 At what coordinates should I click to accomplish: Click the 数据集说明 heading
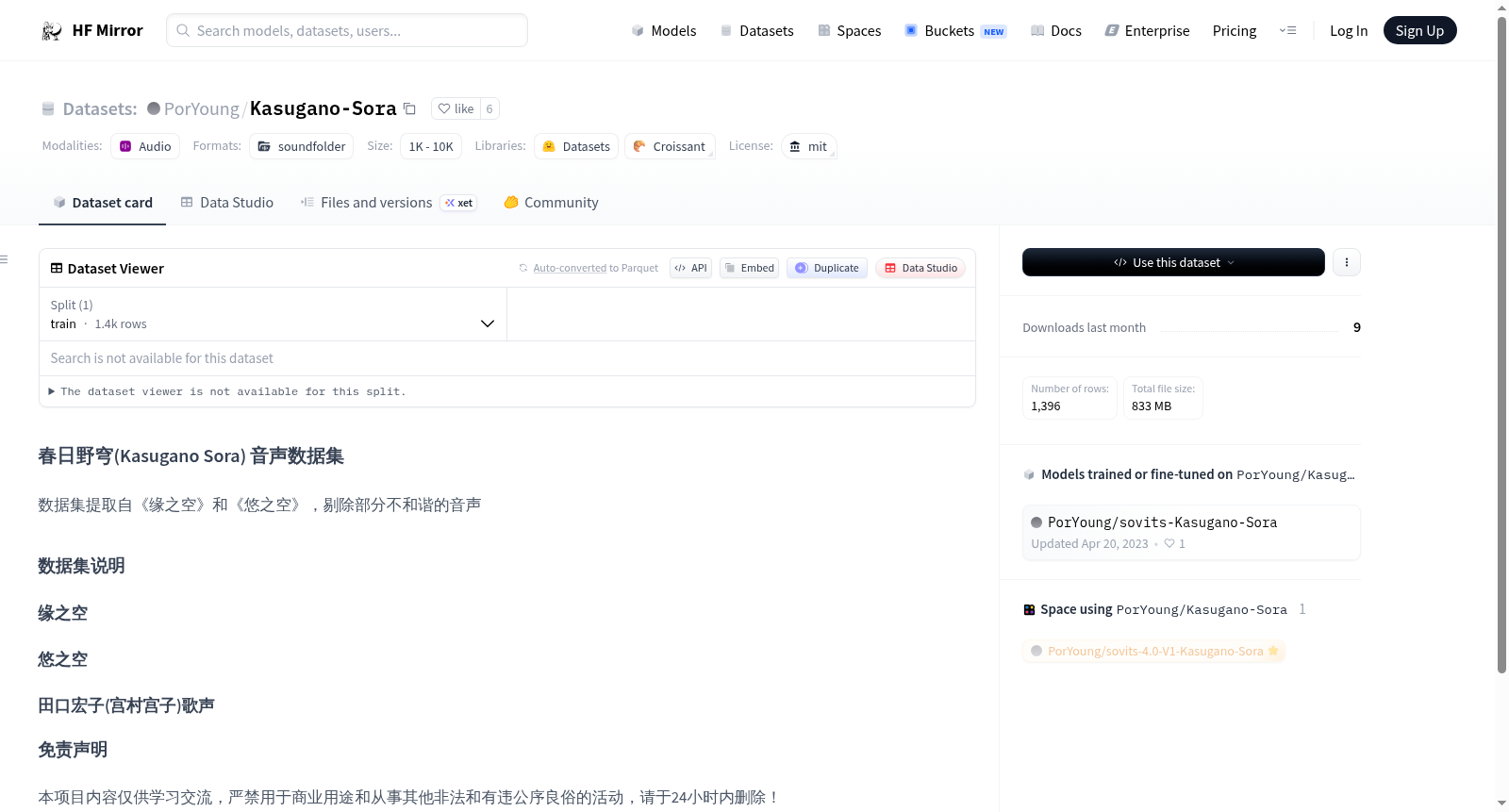(x=81, y=566)
